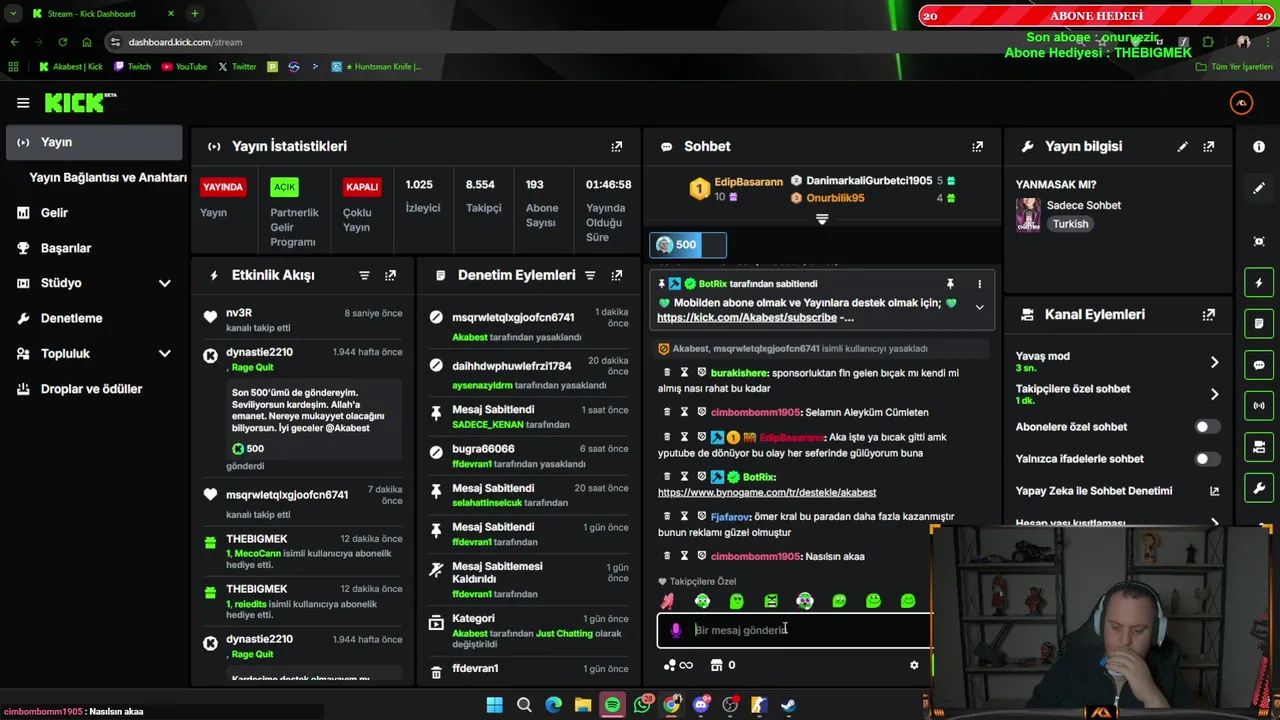Viewport: 1280px width, 720px height.
Task: Open filter options in Etkinlik Akışı
Action: coord(364,275)
